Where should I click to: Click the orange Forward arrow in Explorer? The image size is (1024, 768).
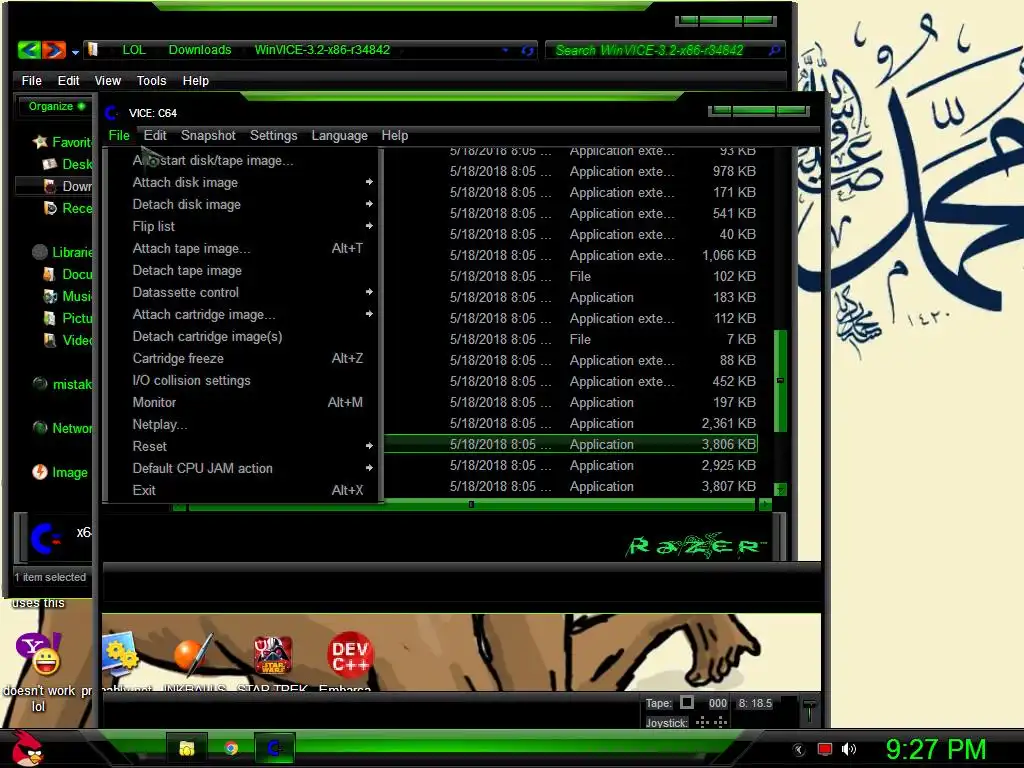tap(54, 50)
